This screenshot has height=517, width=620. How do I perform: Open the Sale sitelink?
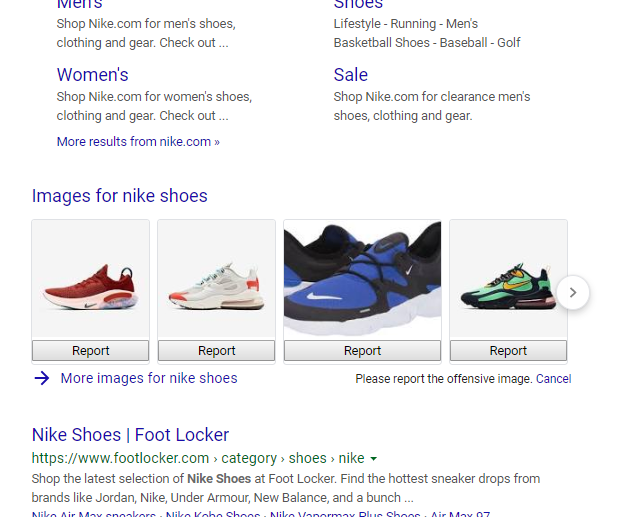351,75
